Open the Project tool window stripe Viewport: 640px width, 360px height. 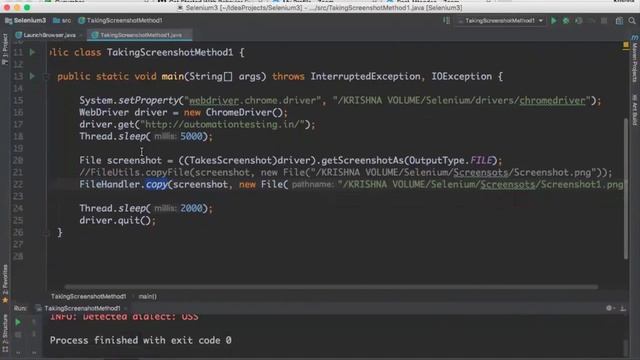coord(5,49)
